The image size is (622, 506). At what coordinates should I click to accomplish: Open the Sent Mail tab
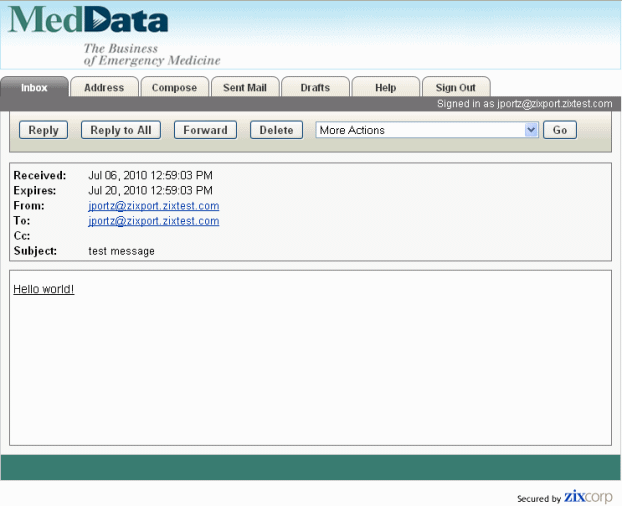point(245,88)
